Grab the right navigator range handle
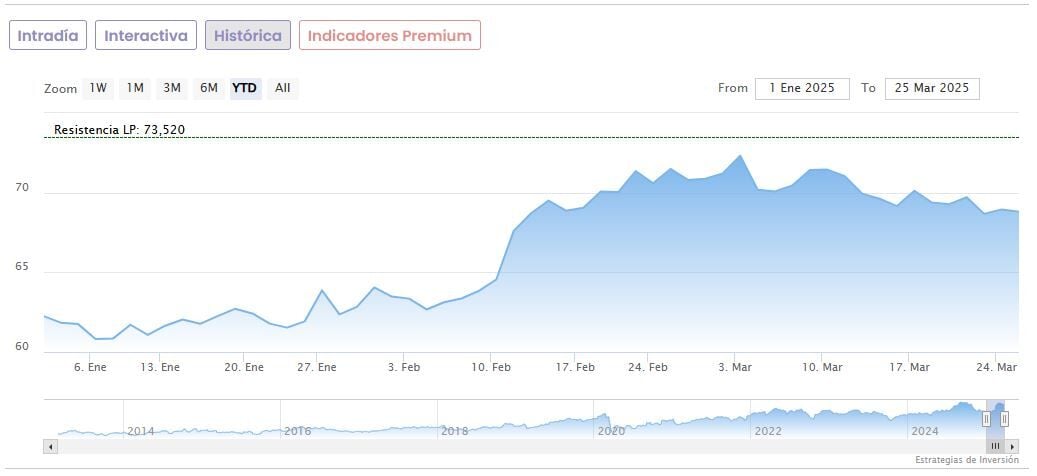1037x476 pixels. tap(1004, 419)
